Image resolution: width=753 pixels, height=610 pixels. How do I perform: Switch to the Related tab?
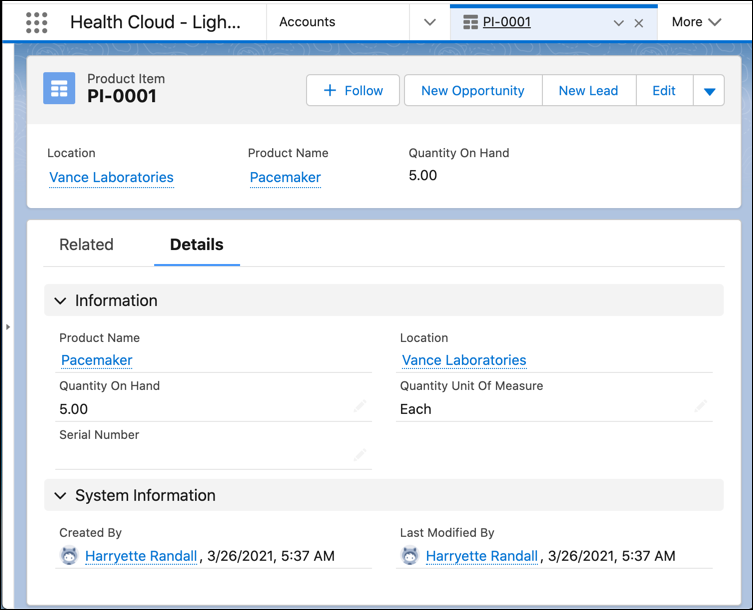86,244
